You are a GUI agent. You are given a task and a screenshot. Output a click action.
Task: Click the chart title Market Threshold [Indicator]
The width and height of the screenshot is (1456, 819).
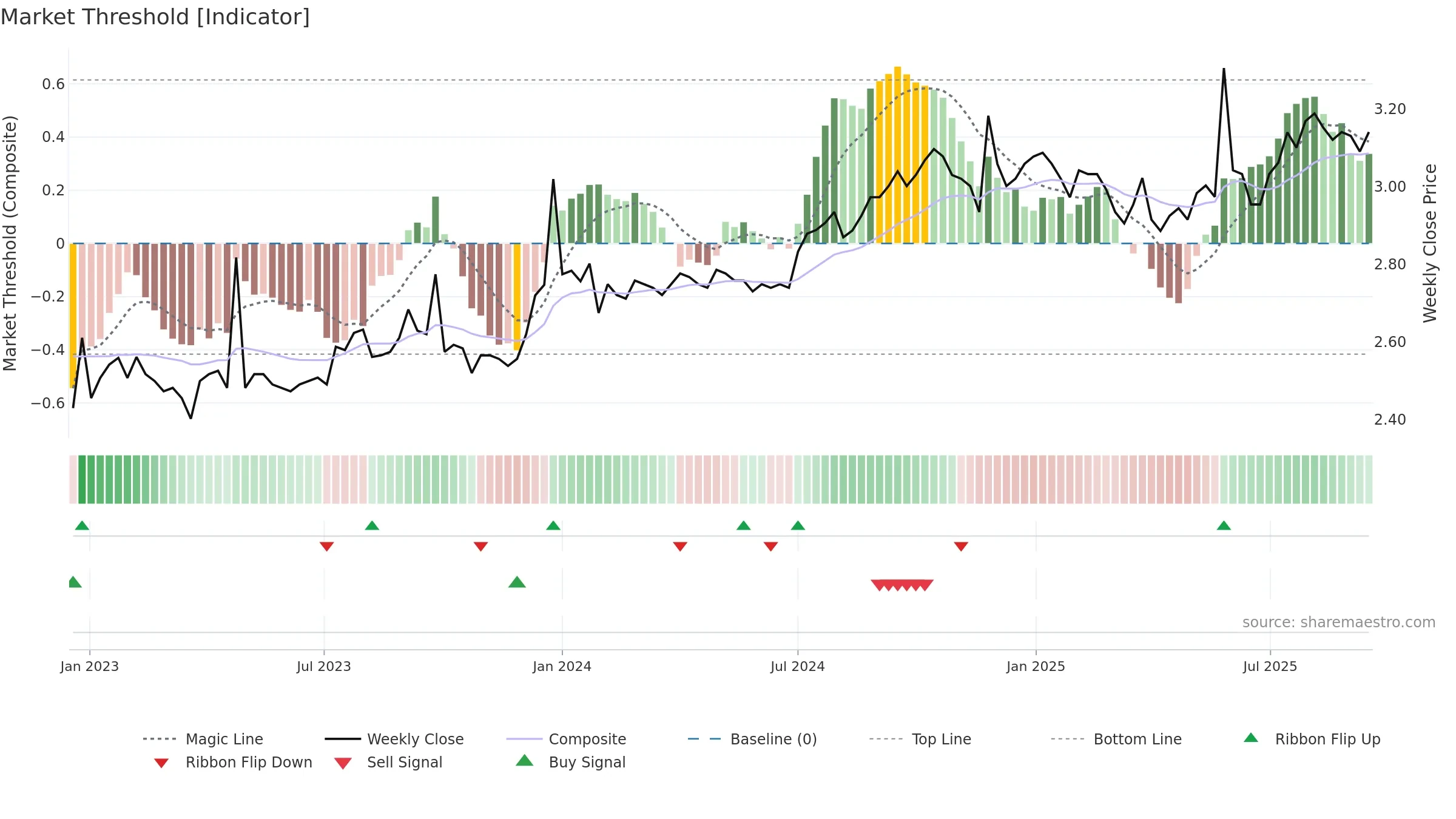155,17
